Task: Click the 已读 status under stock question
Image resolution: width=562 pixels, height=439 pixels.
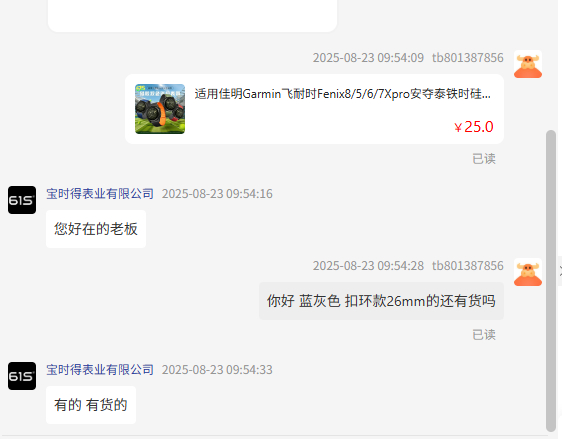Action: click(x=484, y=335)
